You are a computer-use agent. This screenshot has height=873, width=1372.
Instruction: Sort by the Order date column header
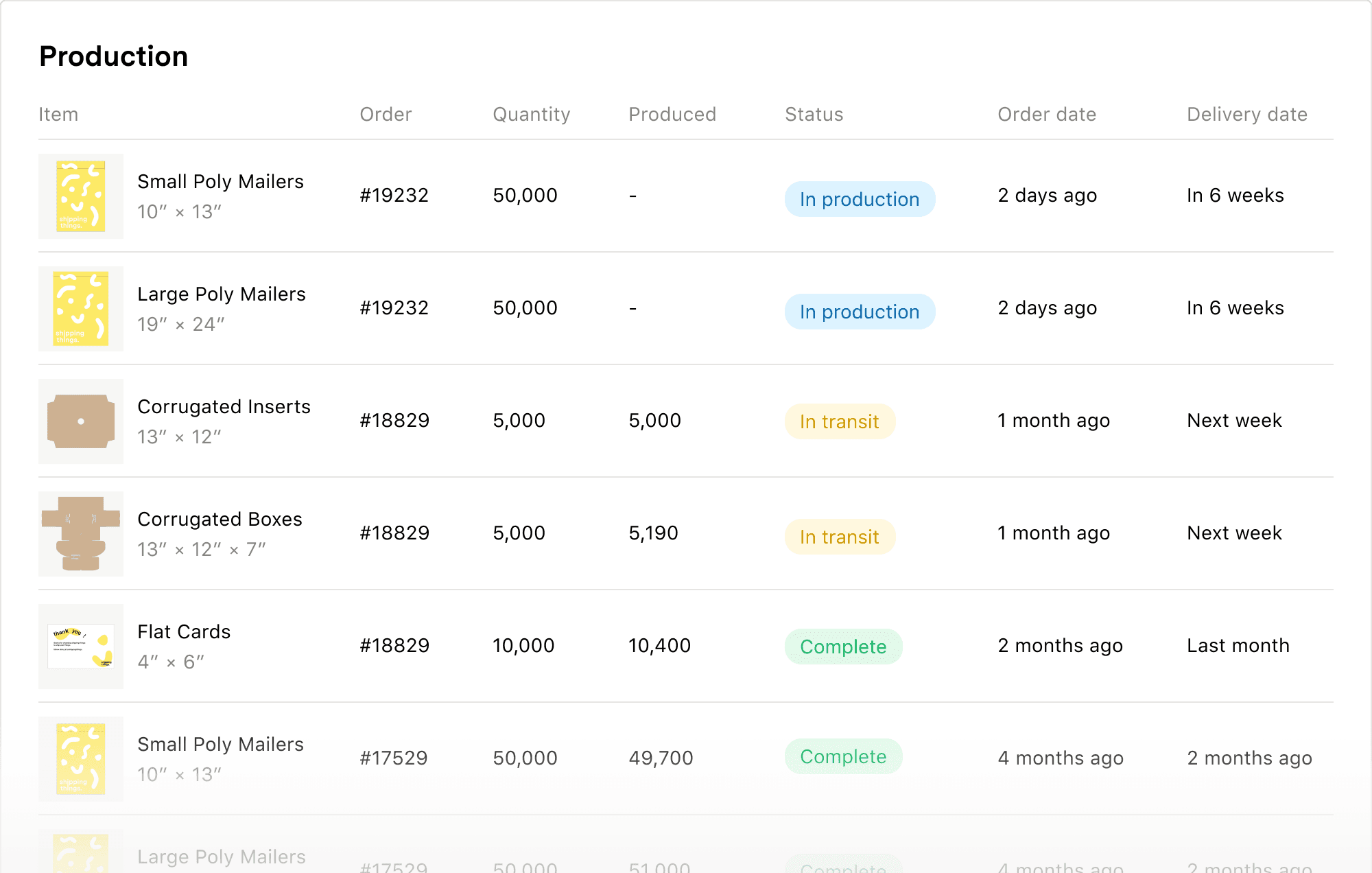(x=1047, y=114)
